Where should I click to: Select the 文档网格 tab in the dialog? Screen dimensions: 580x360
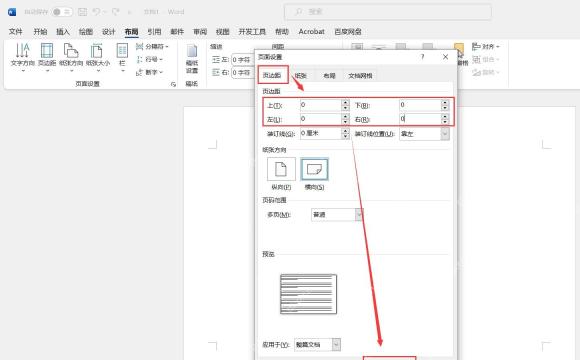(360, 75)
